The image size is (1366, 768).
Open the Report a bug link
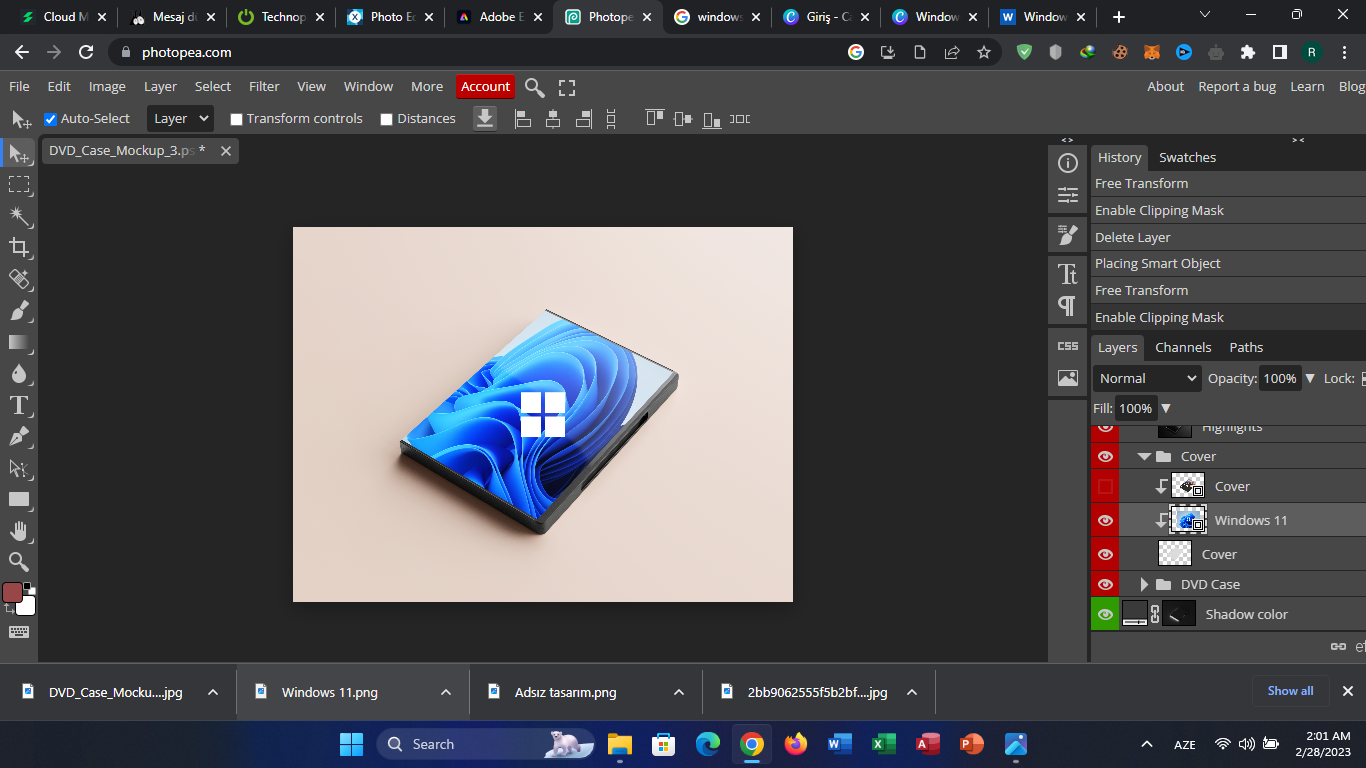(x=1237, y=87)
